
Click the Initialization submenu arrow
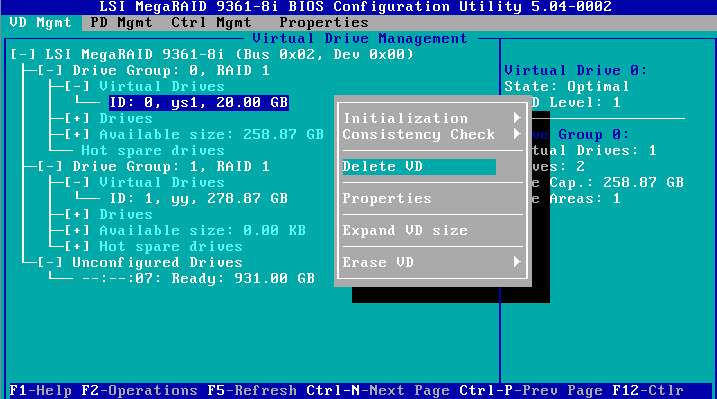tap(517, 118)
